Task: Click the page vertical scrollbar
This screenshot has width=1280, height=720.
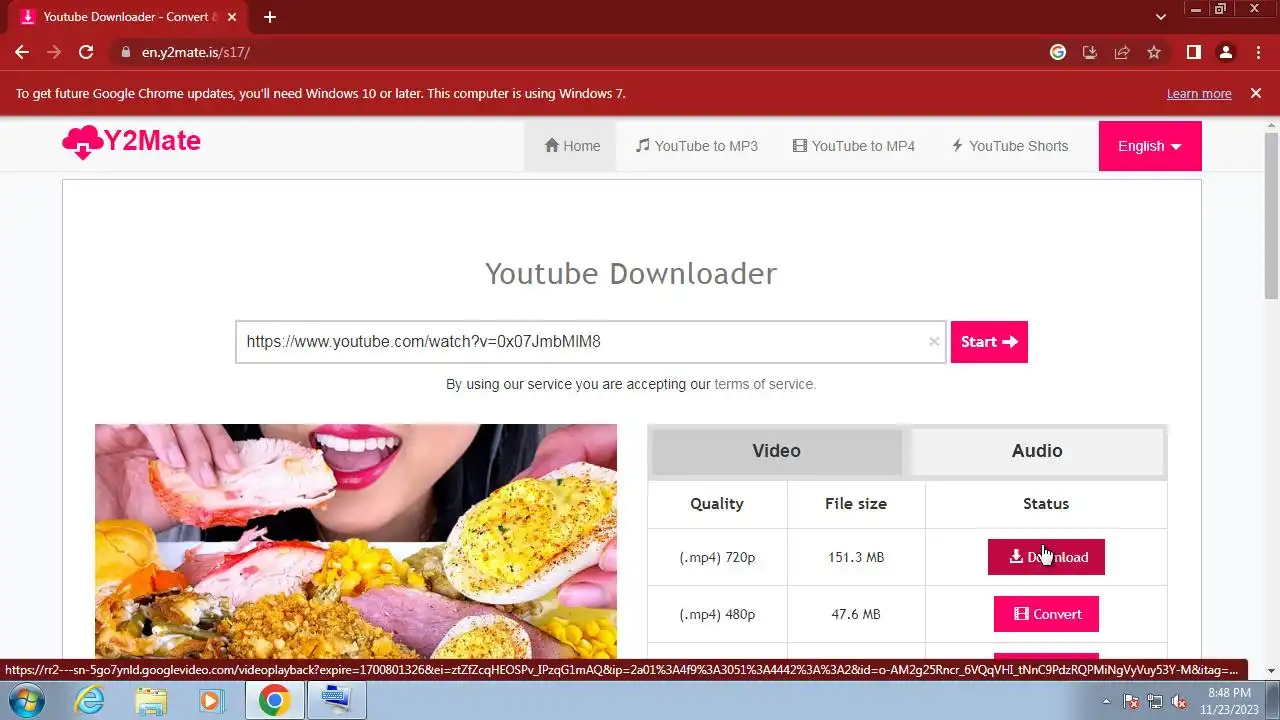Action: (1271, 216)
